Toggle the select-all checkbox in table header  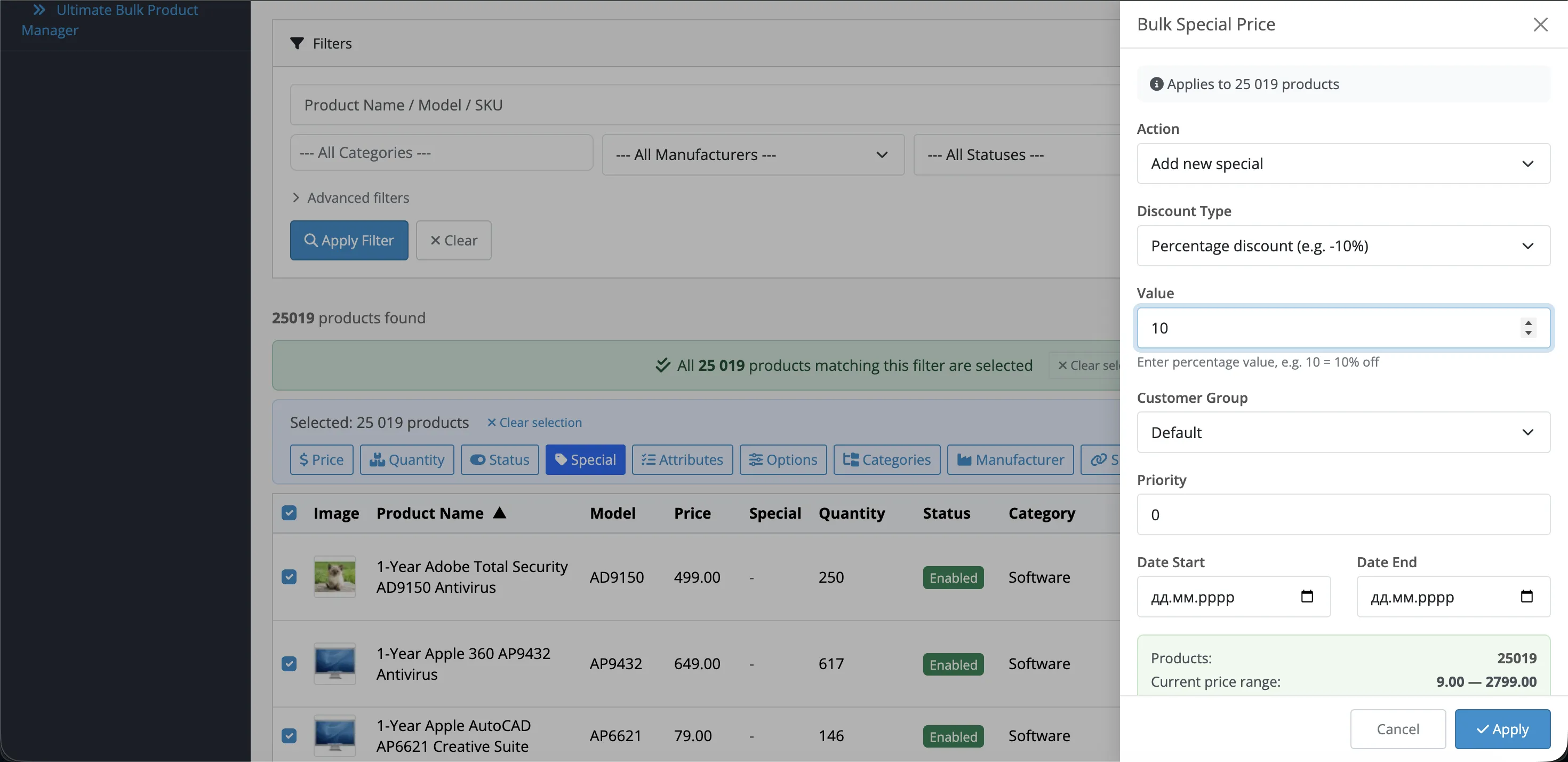[x=289, y=513]
